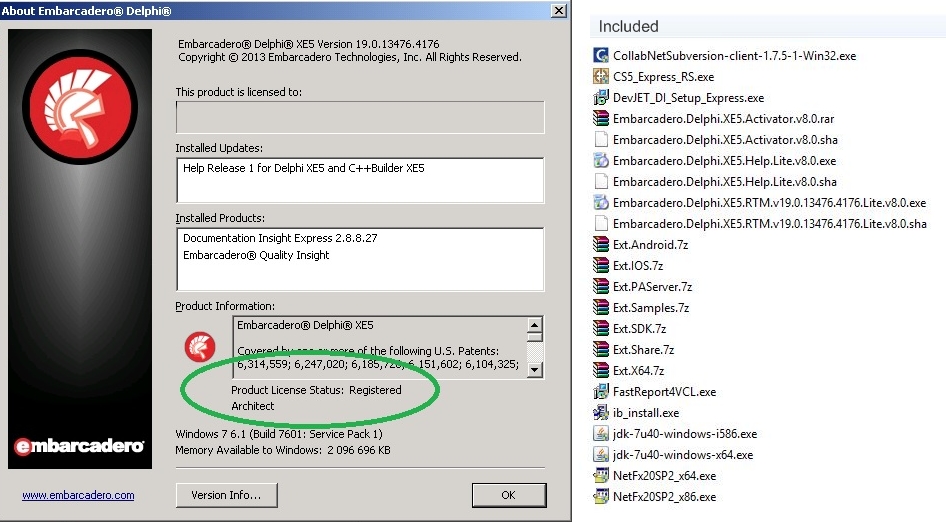Click the CollabNetSubversion-client file icon
The image size is (946, 523).
point(601,55)
